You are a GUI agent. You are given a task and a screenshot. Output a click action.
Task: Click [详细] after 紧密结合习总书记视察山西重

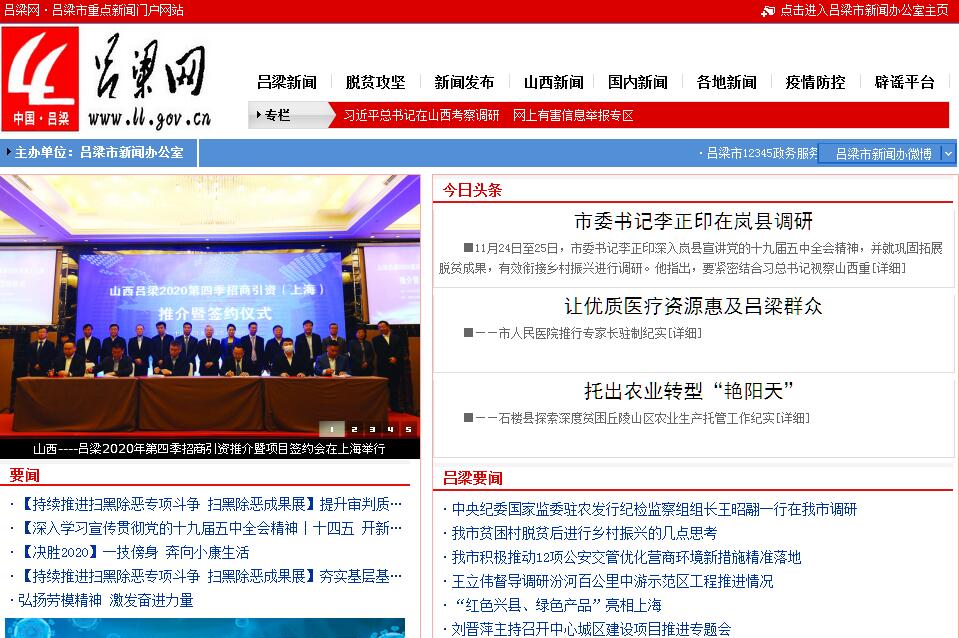point(888,268)
